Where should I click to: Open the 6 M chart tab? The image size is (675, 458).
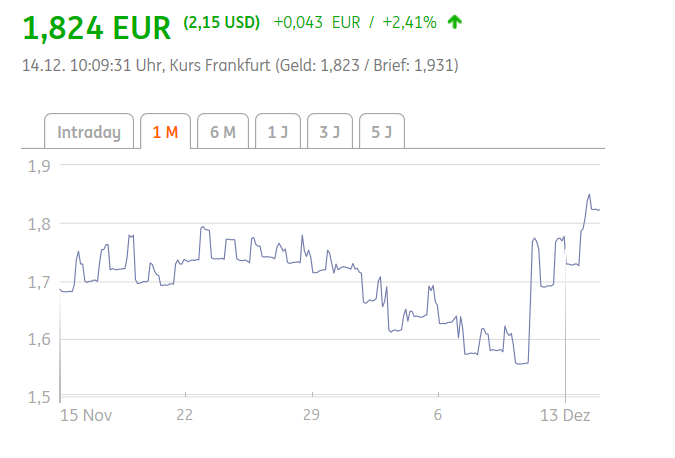pyautogui.click(x=222, y=132)
